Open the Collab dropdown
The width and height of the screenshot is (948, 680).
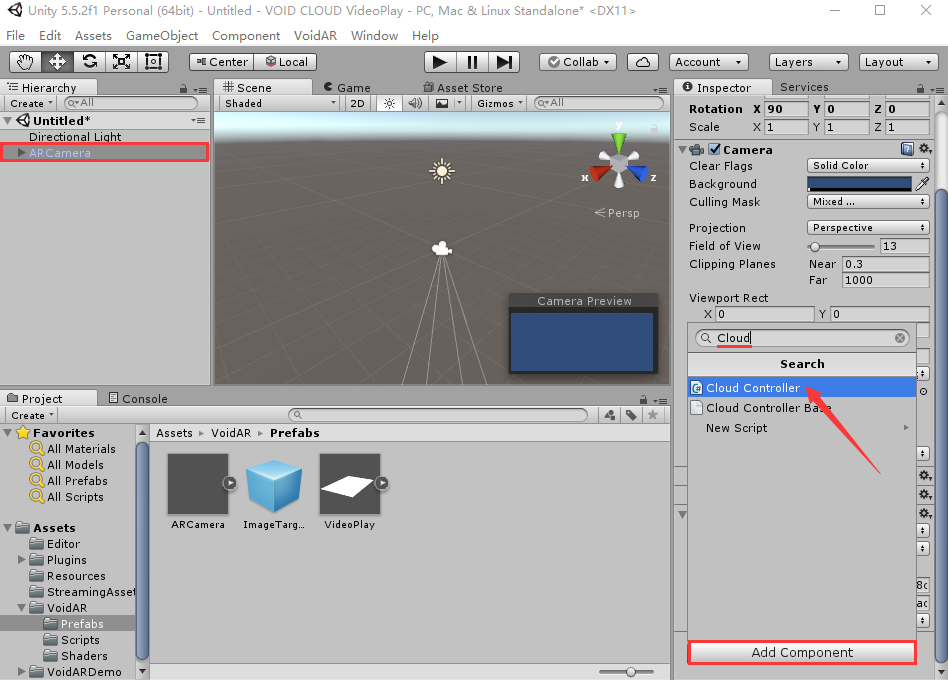[578, 62]
